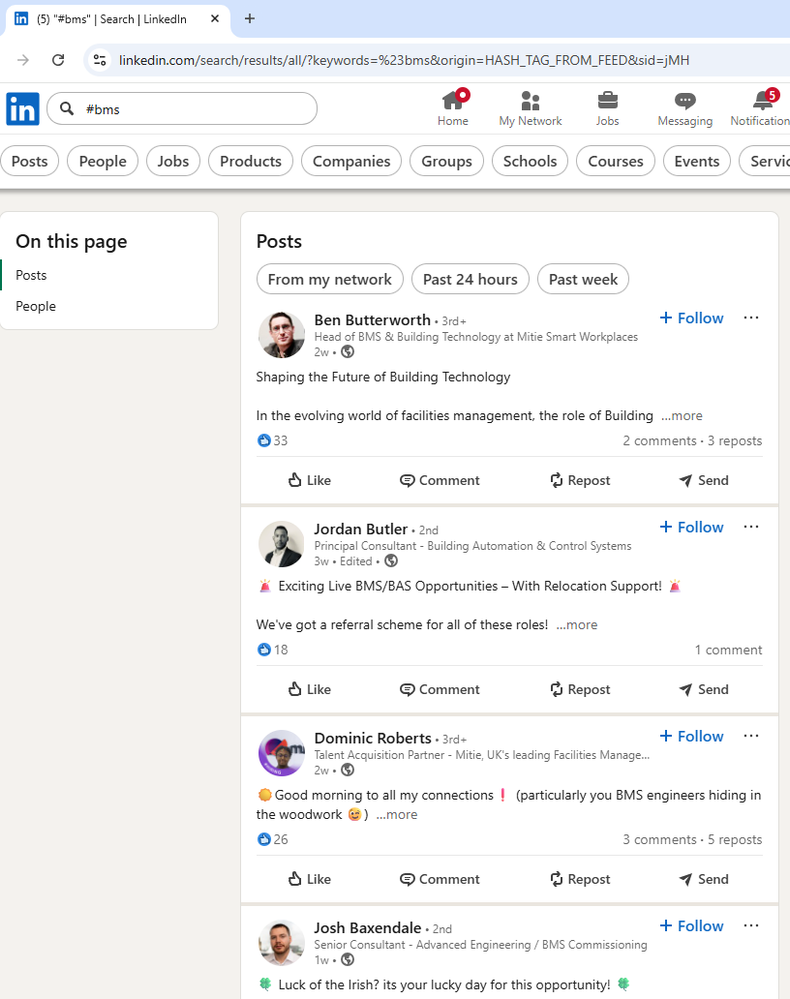
Task: Repost Ben Butterworth's post
Action: [580, 480]
